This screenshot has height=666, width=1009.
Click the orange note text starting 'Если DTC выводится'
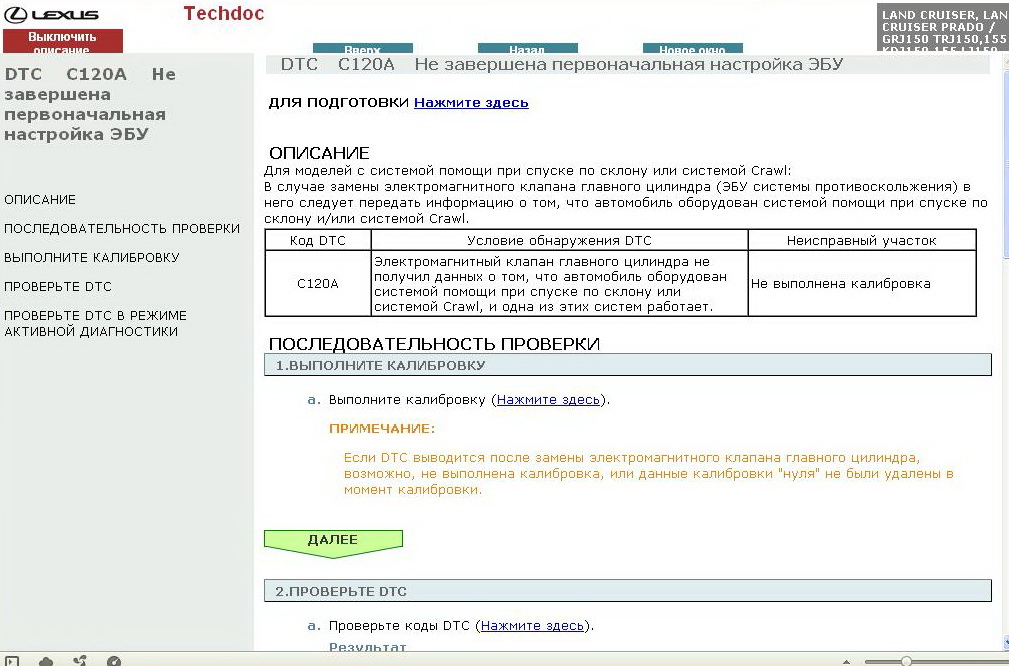pos(648,474)
